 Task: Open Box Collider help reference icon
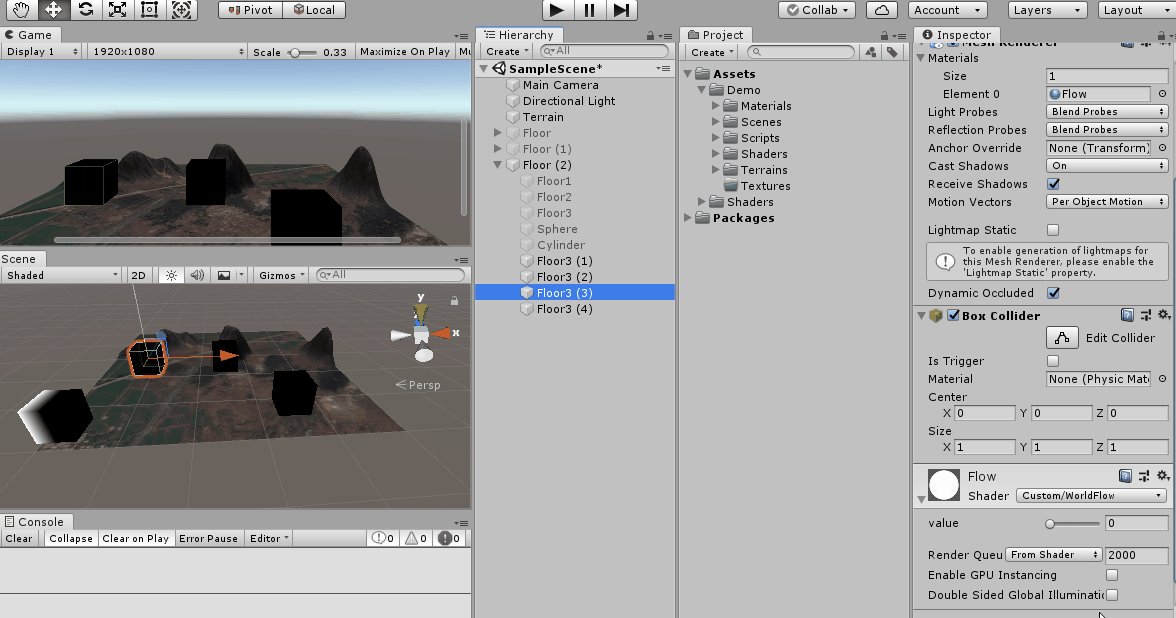[1126, 316]
